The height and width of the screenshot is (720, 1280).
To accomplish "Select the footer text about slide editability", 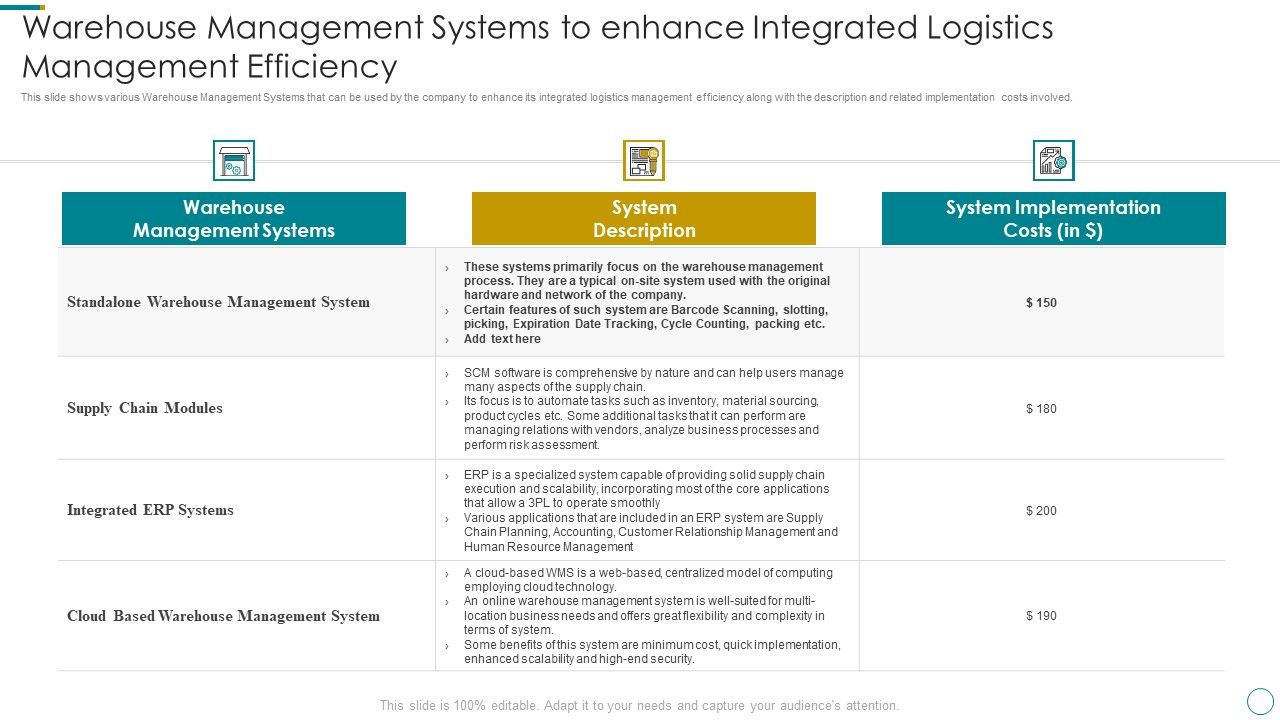I will (640, 705).
